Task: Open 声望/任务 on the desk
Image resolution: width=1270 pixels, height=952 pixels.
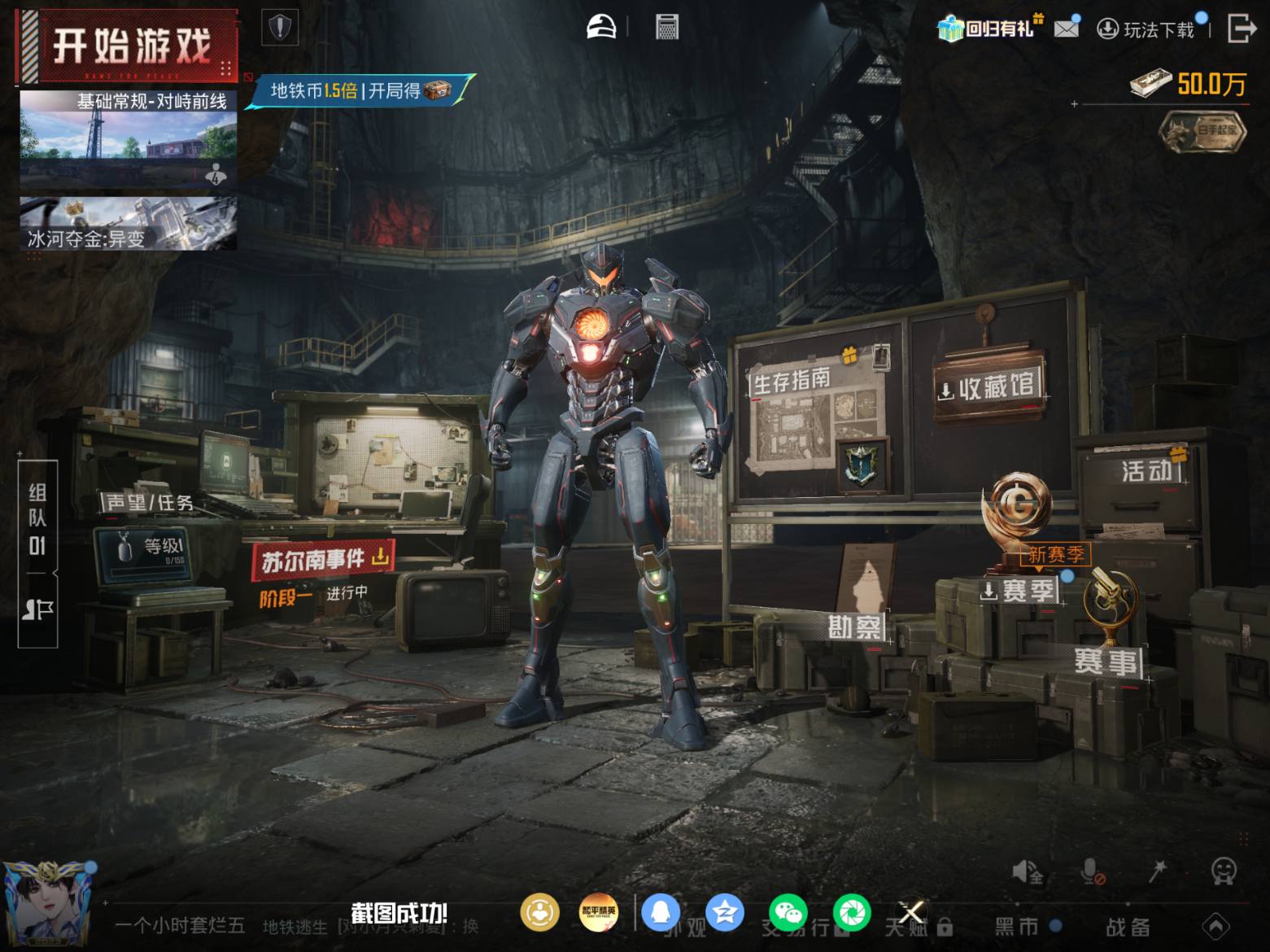Action: [149, 502]
